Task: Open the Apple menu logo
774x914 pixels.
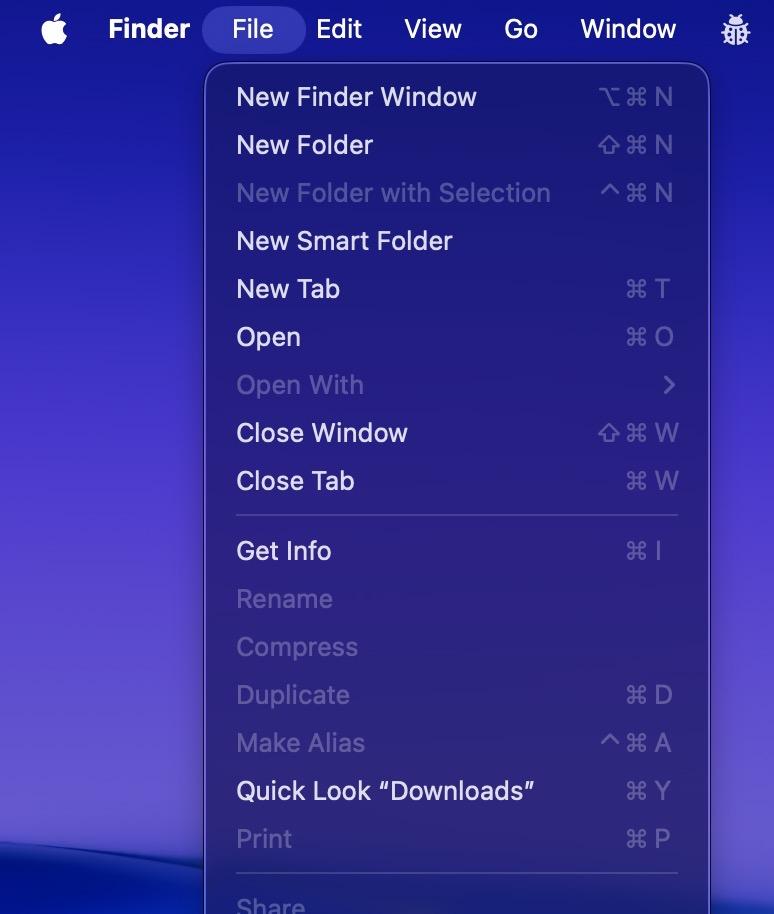Action: [54, 30]
